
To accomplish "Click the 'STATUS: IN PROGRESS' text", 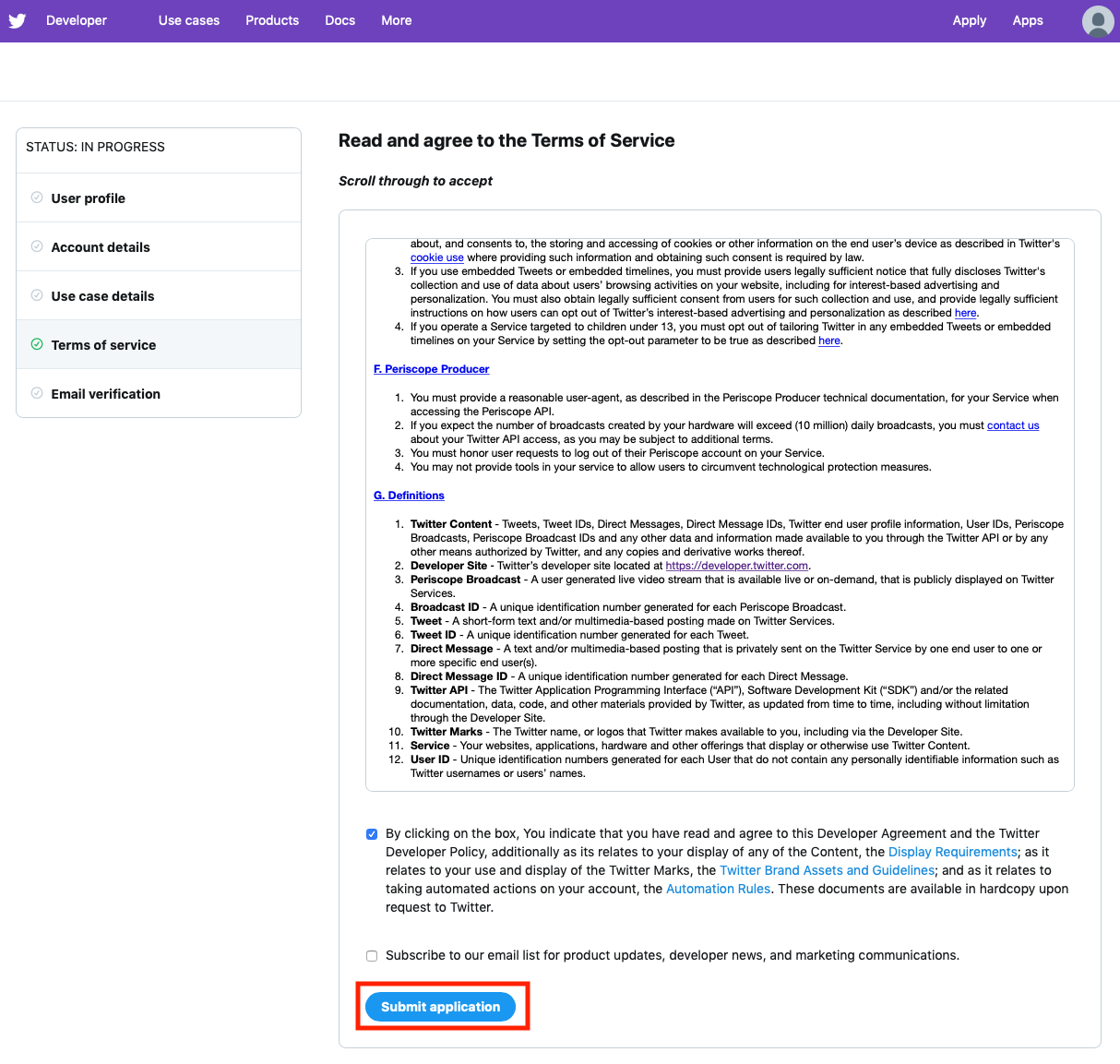I will tap(95, 147).
